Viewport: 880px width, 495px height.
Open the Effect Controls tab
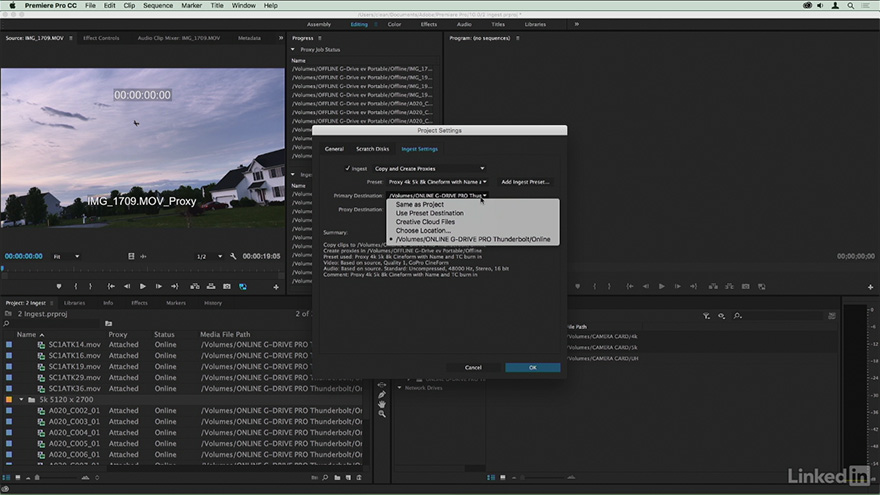pyautogui.click(x=101, y=38)
